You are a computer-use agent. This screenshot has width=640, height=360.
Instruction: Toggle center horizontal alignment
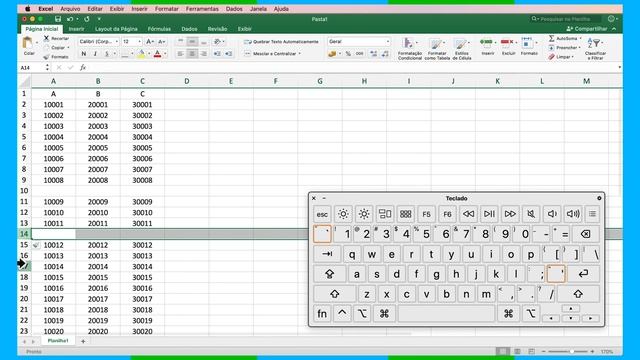192,53
